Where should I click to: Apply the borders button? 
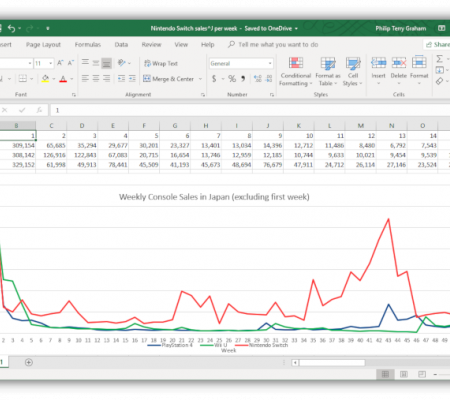(23, 79)
